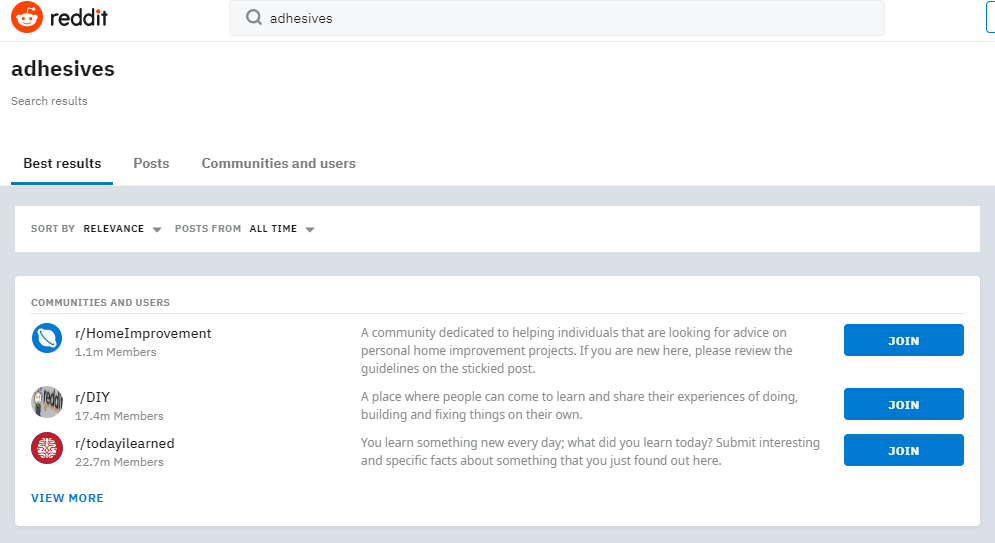Click the 1.1m Members text

(x=115, y=352)
